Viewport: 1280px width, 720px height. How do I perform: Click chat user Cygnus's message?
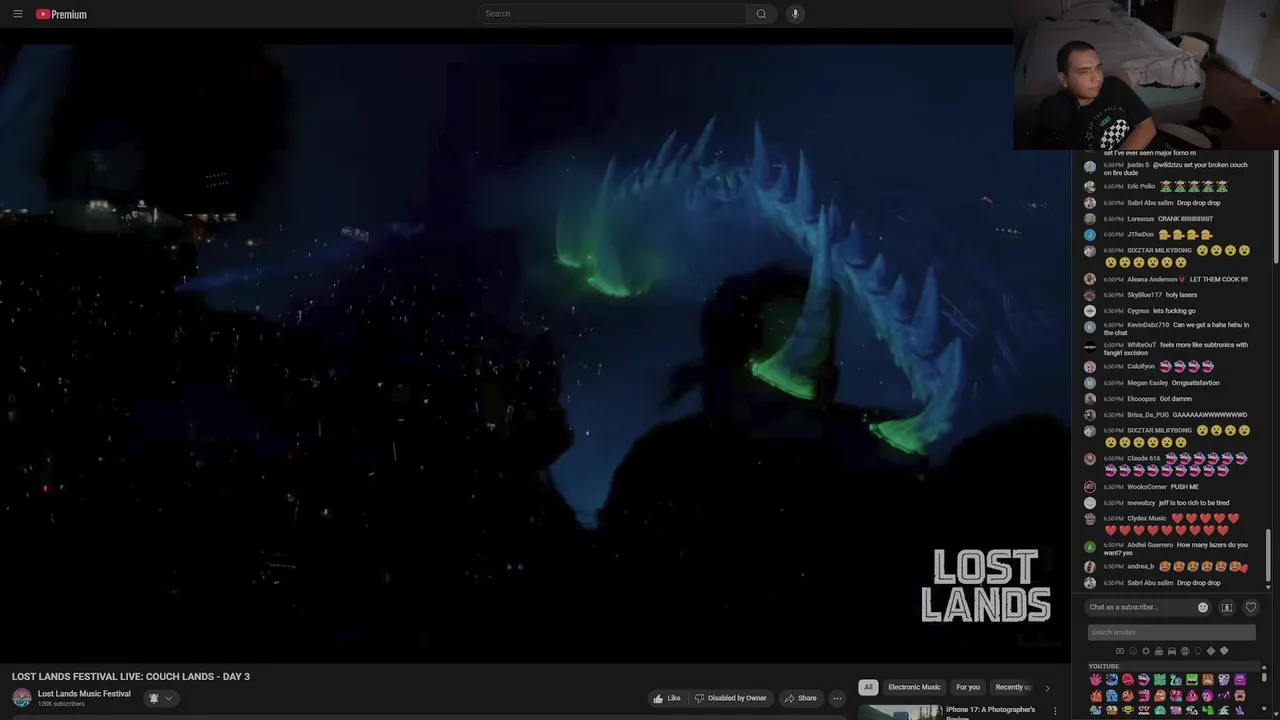(x=1174, y=311)
